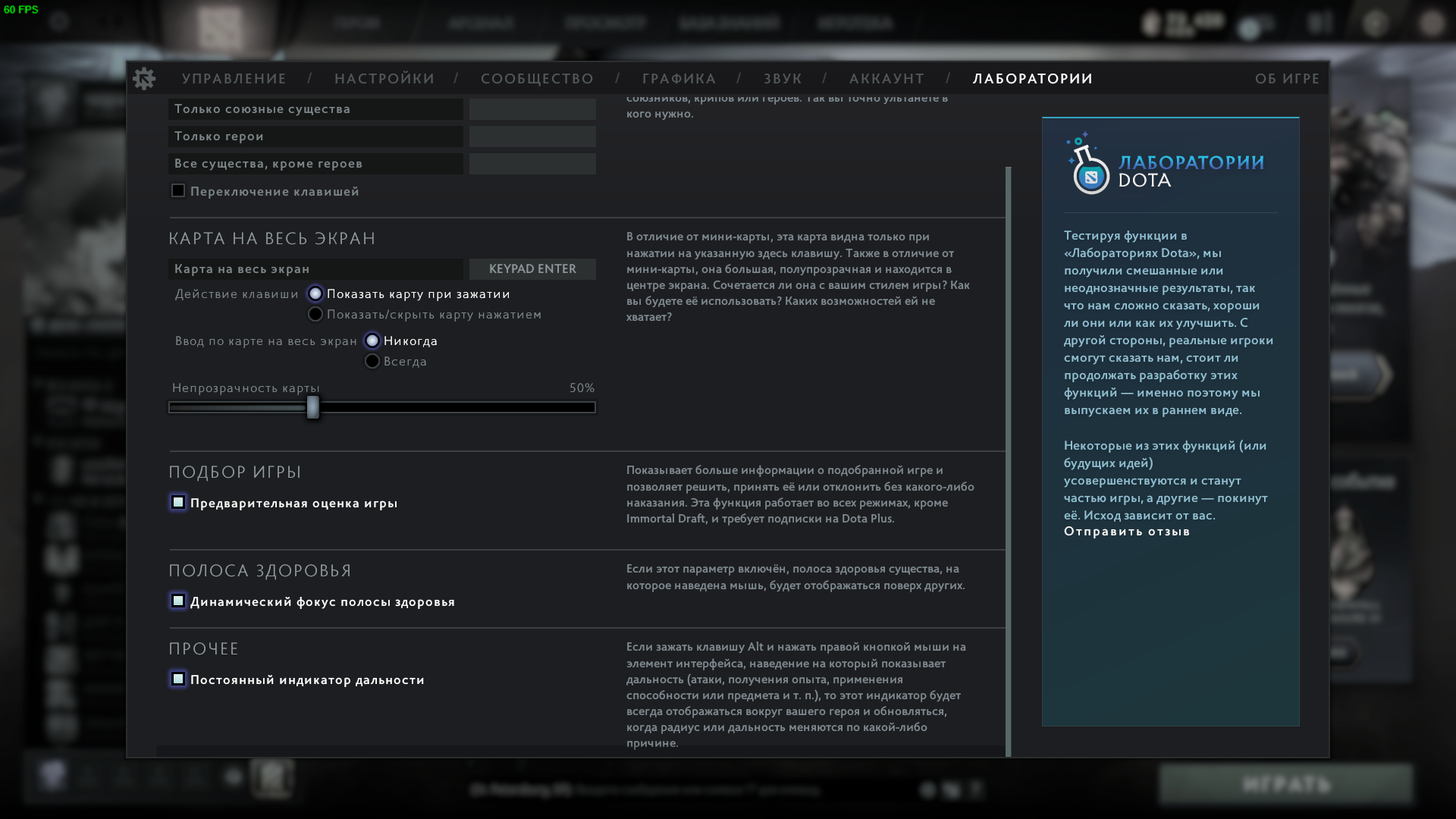Viewport: 1456px width, 819px height.
Task: Click the Непрозрачность карты slider handle
Action: click(313, 408)
